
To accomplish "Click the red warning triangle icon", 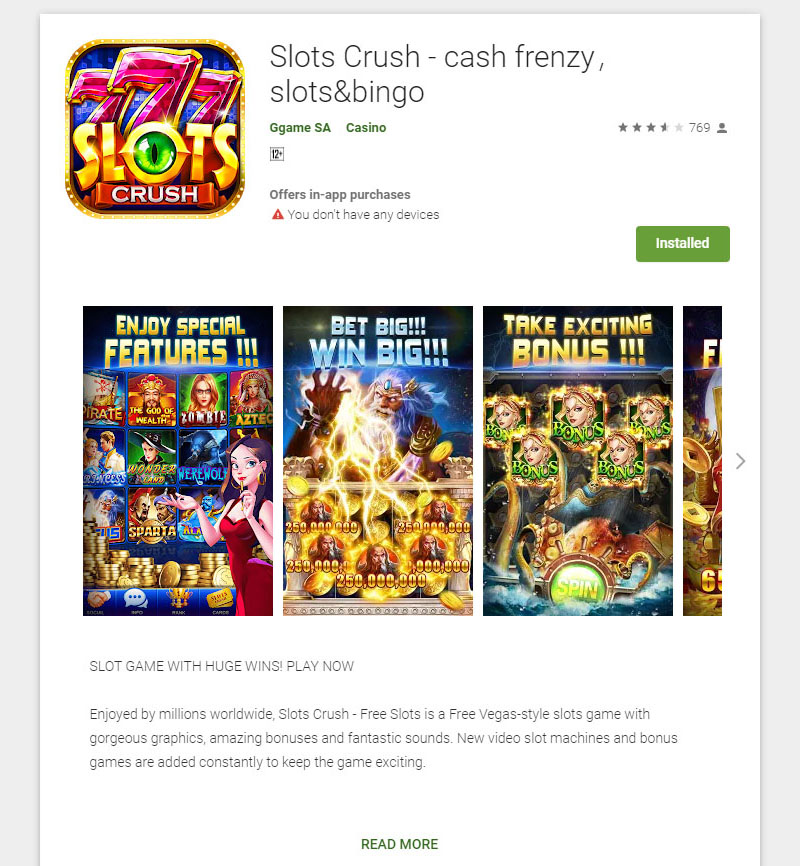I will (277, 214).
